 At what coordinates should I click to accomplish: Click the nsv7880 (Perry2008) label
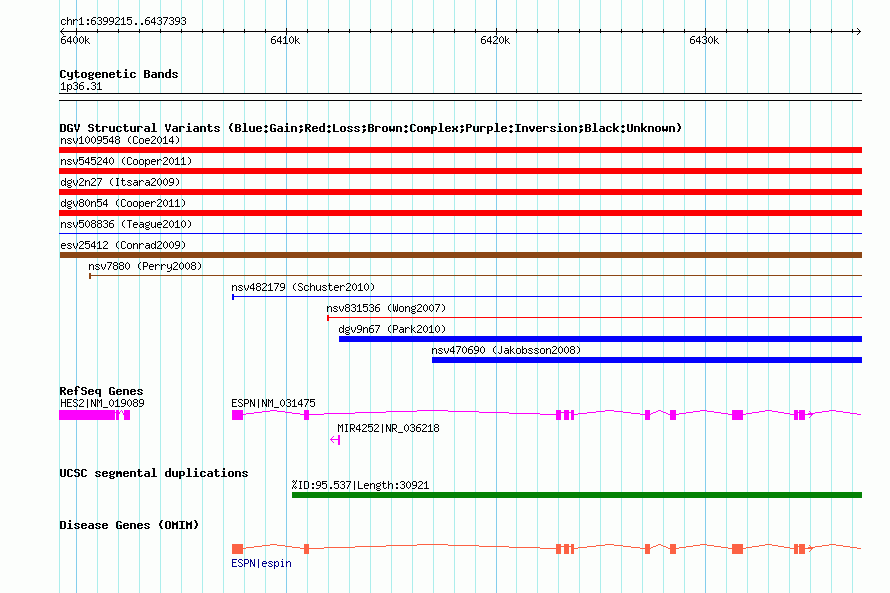145,266
